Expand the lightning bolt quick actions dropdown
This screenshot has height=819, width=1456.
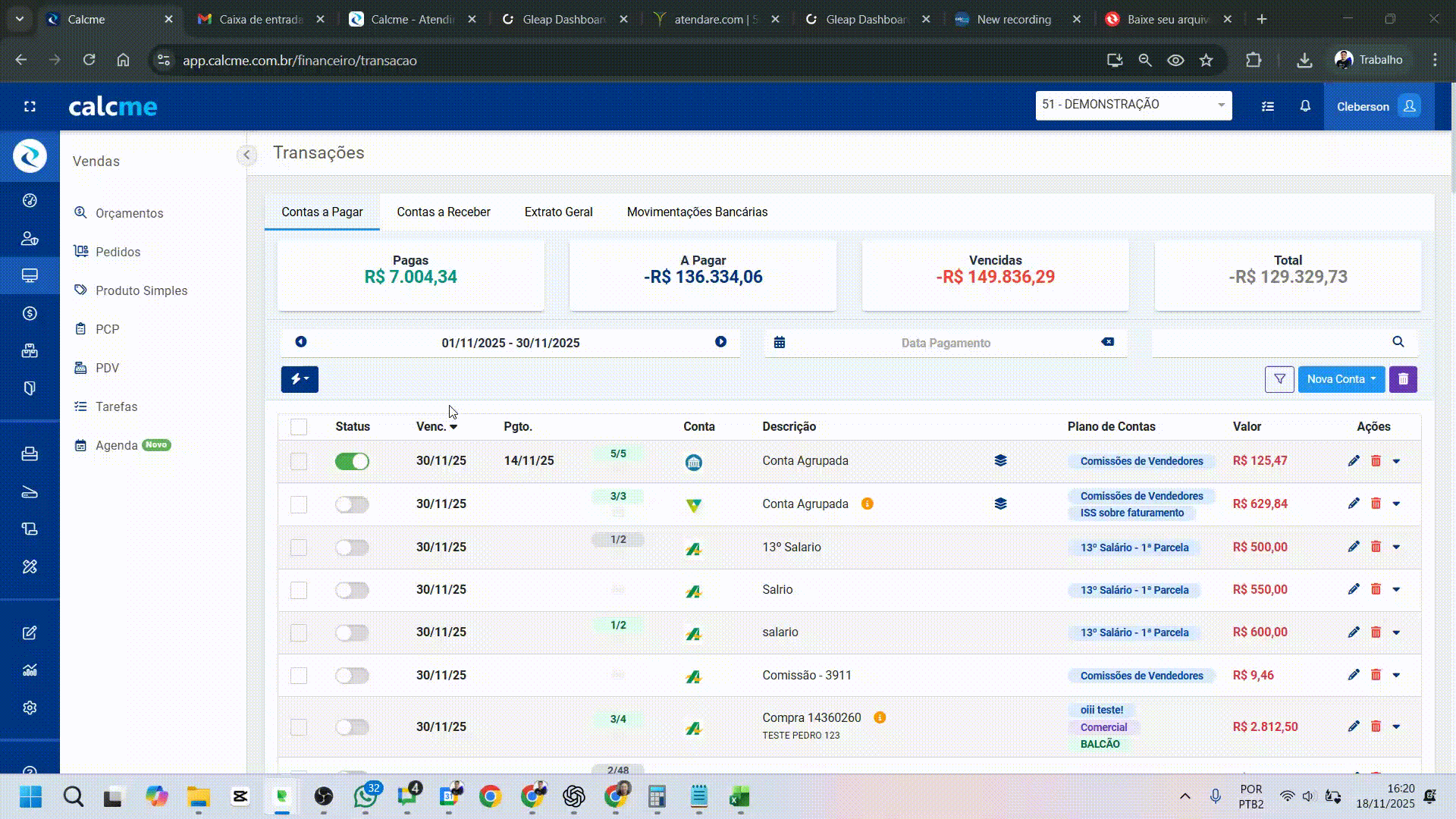click(x=300, y=379)
